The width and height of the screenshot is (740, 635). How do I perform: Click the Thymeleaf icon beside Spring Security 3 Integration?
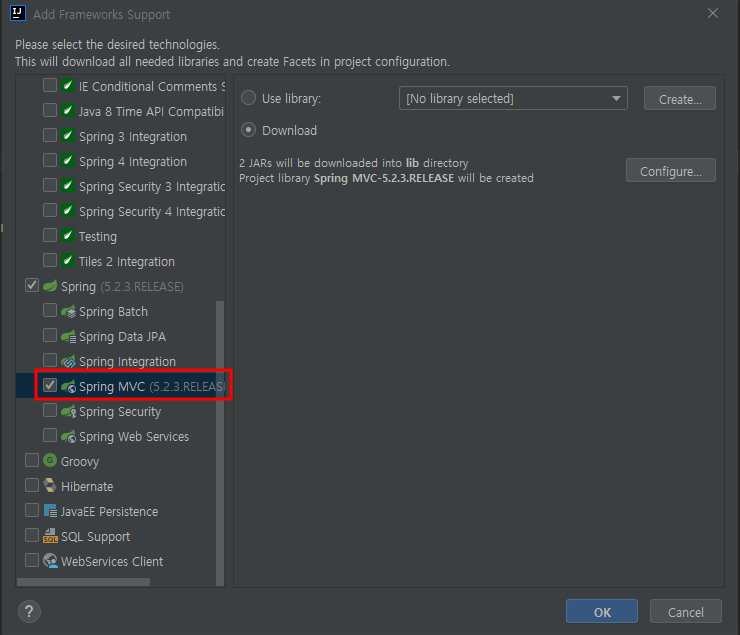pos(68,185)
